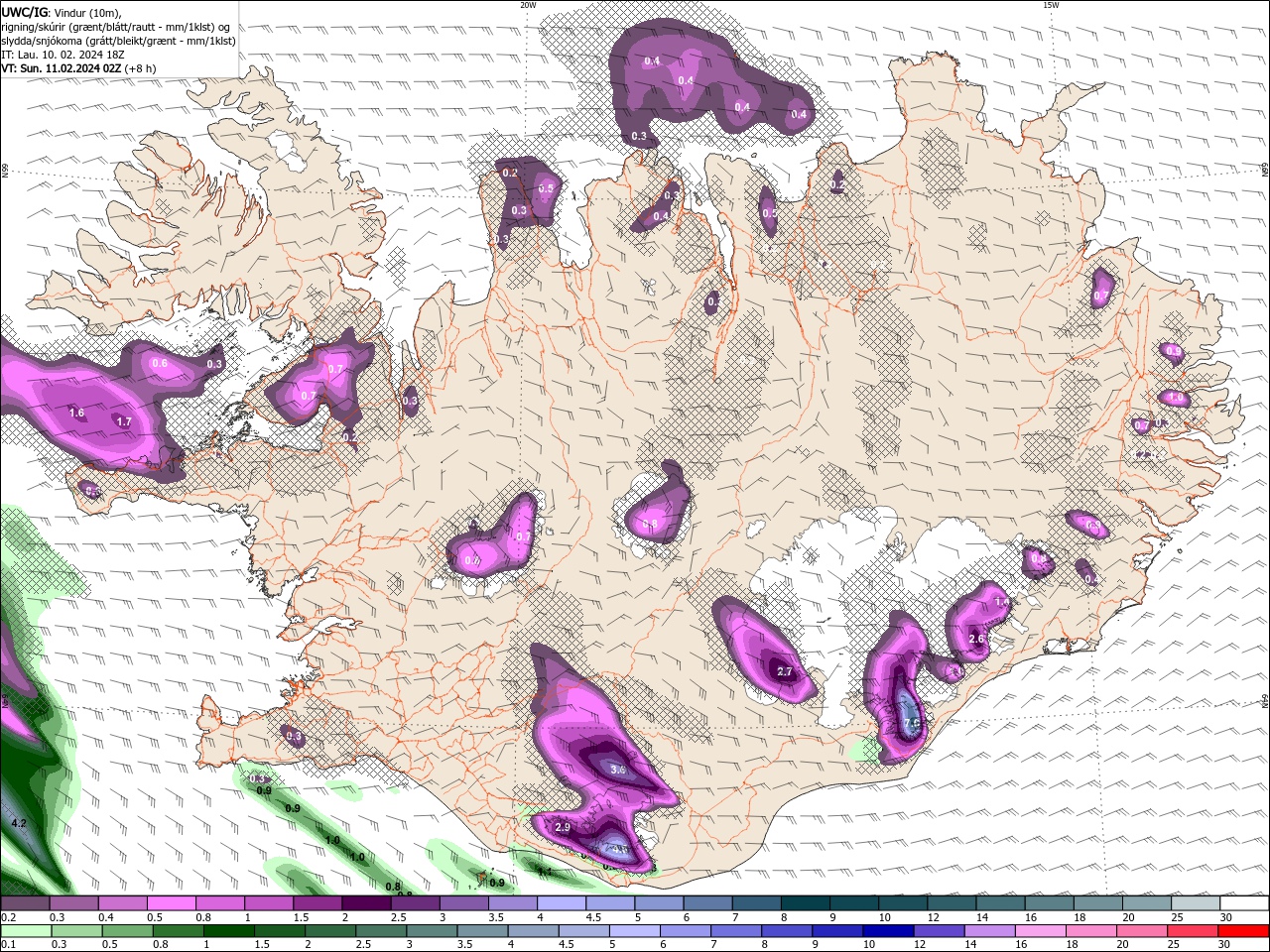Select the 'slydda/snjókoma' snow legend description line
Image resolution: width=1270 pixels, height=952 pixels.
(x=118, y=41)
